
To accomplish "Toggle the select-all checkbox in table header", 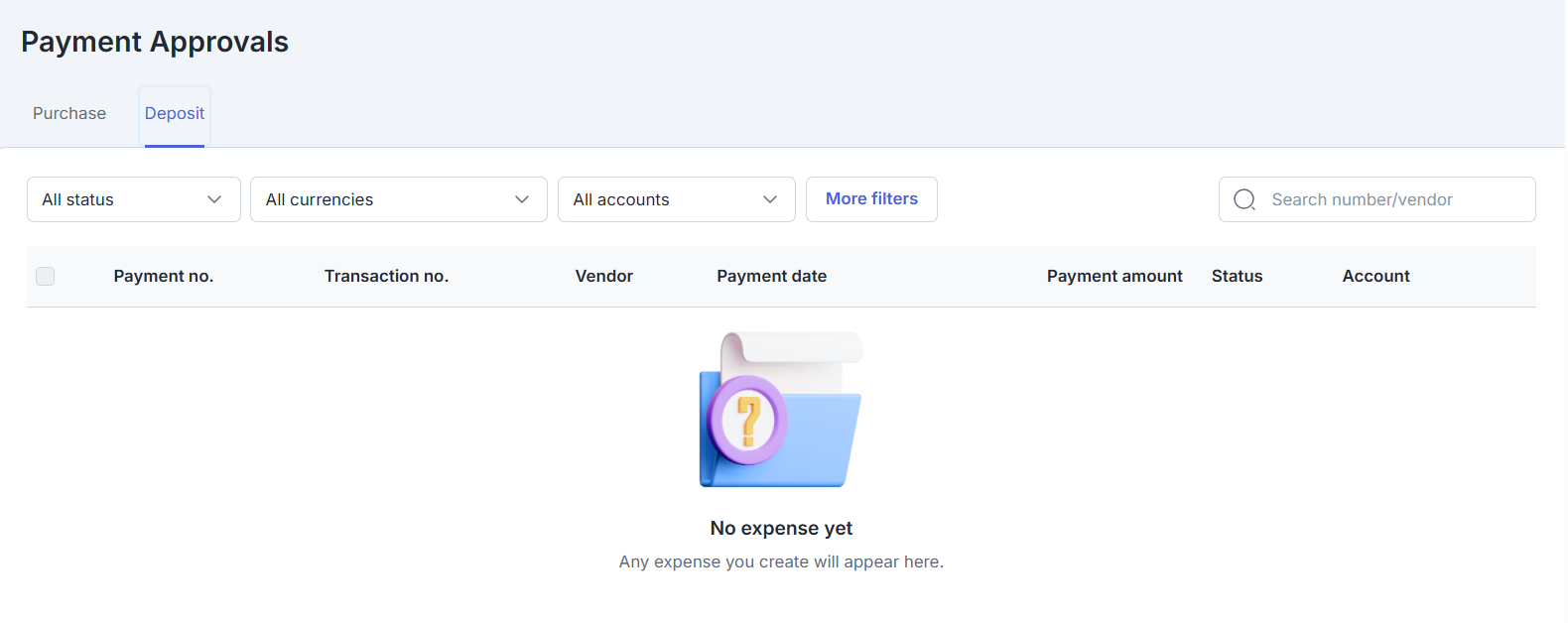I will pos(46,276).
